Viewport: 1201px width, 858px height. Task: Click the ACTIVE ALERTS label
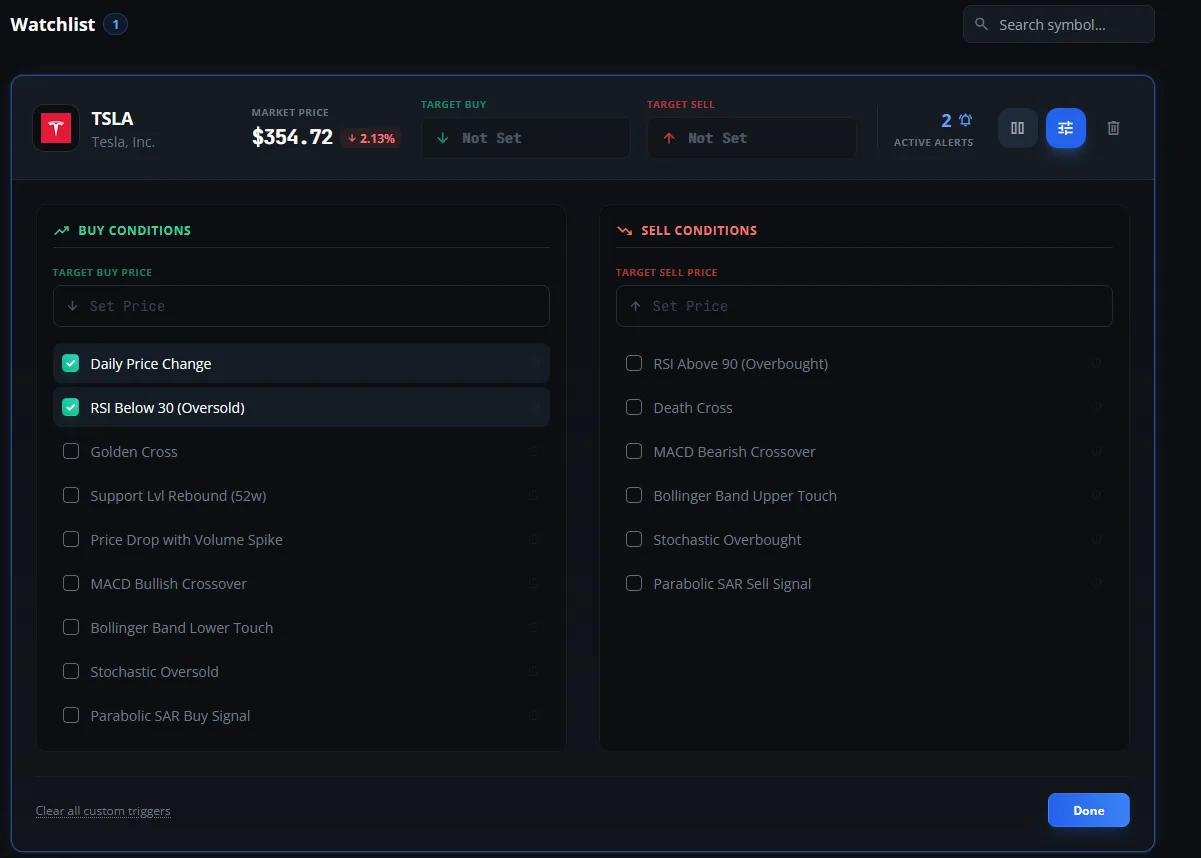[933, 143]
